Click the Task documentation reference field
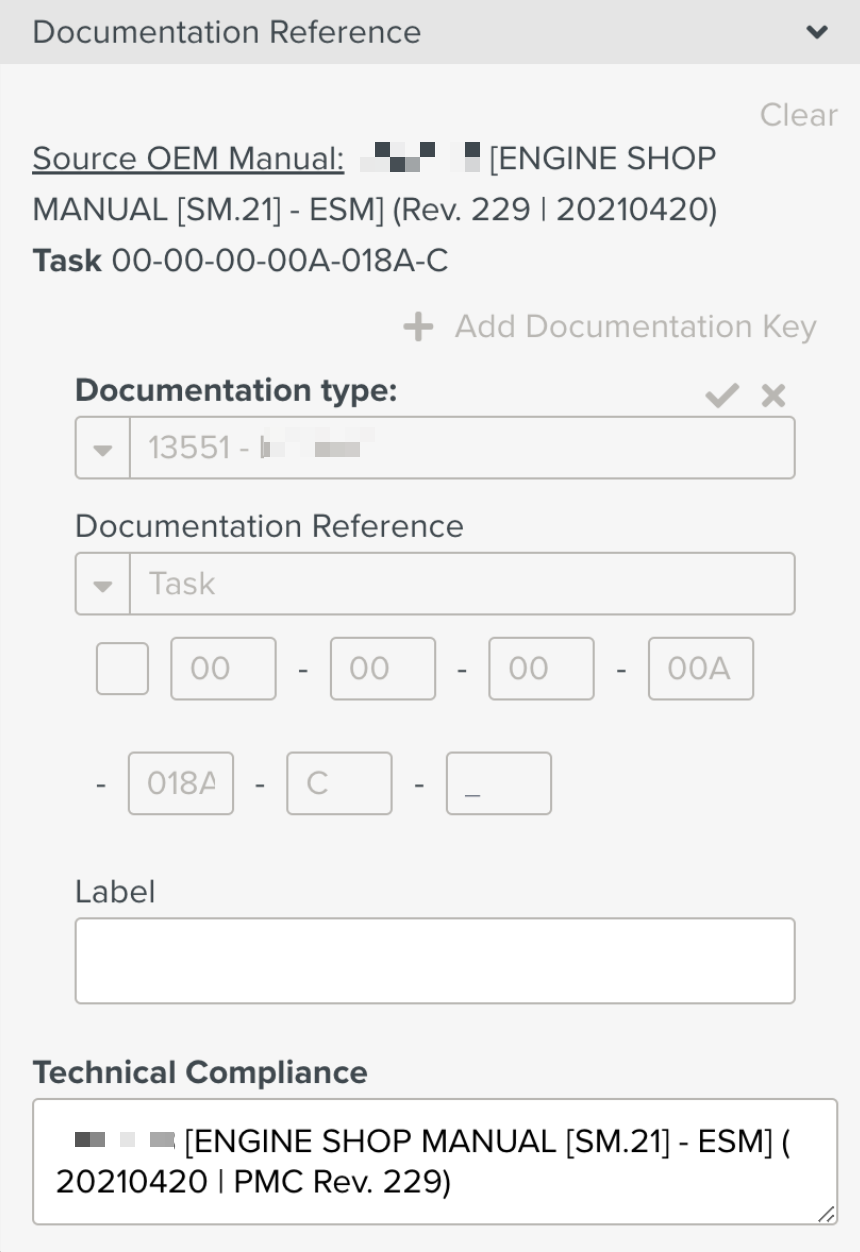Viewport: 860px width, 1252px height. click(462, 584)
